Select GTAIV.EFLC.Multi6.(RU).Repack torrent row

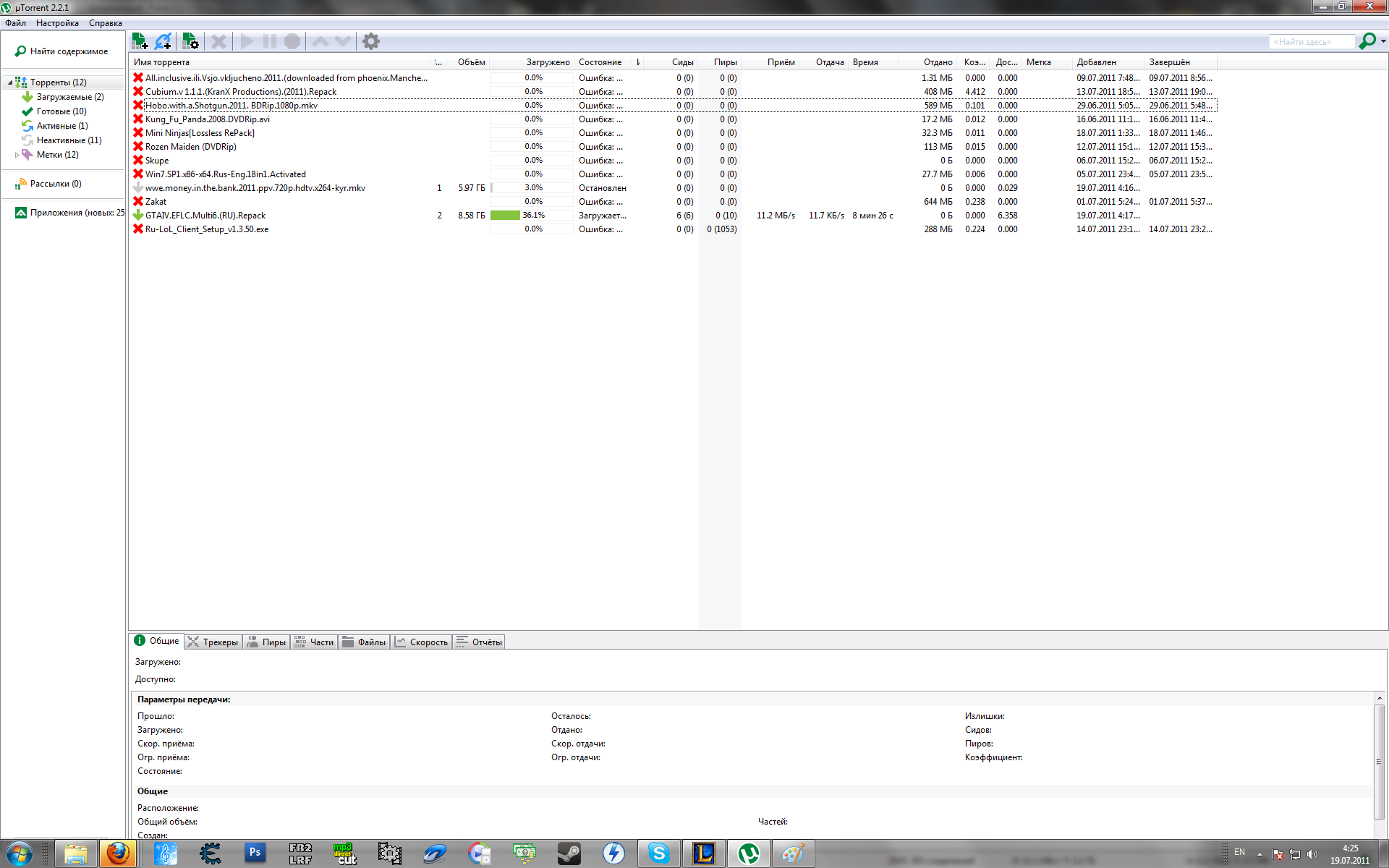point(673,216)
